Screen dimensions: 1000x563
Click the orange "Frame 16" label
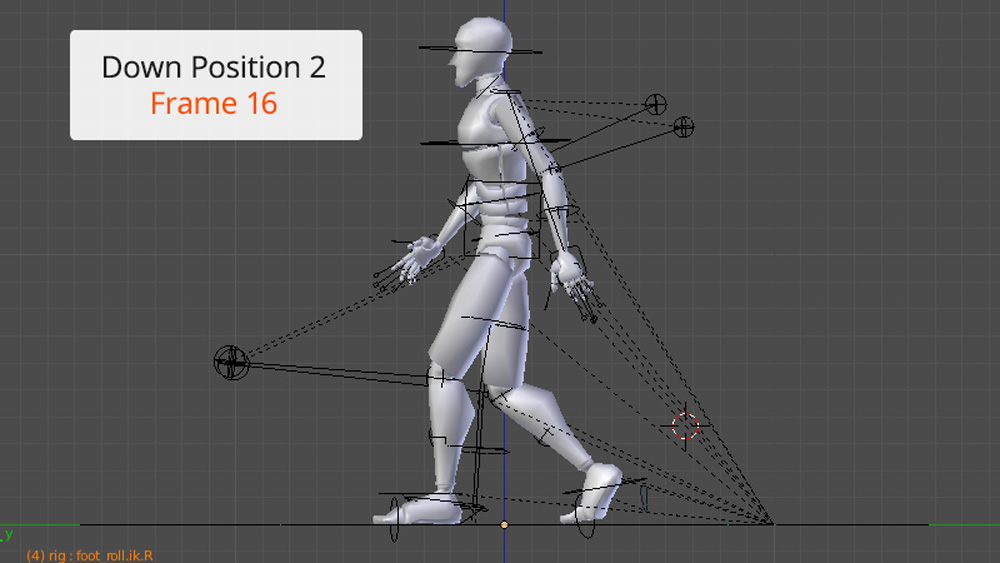[214, 103]
